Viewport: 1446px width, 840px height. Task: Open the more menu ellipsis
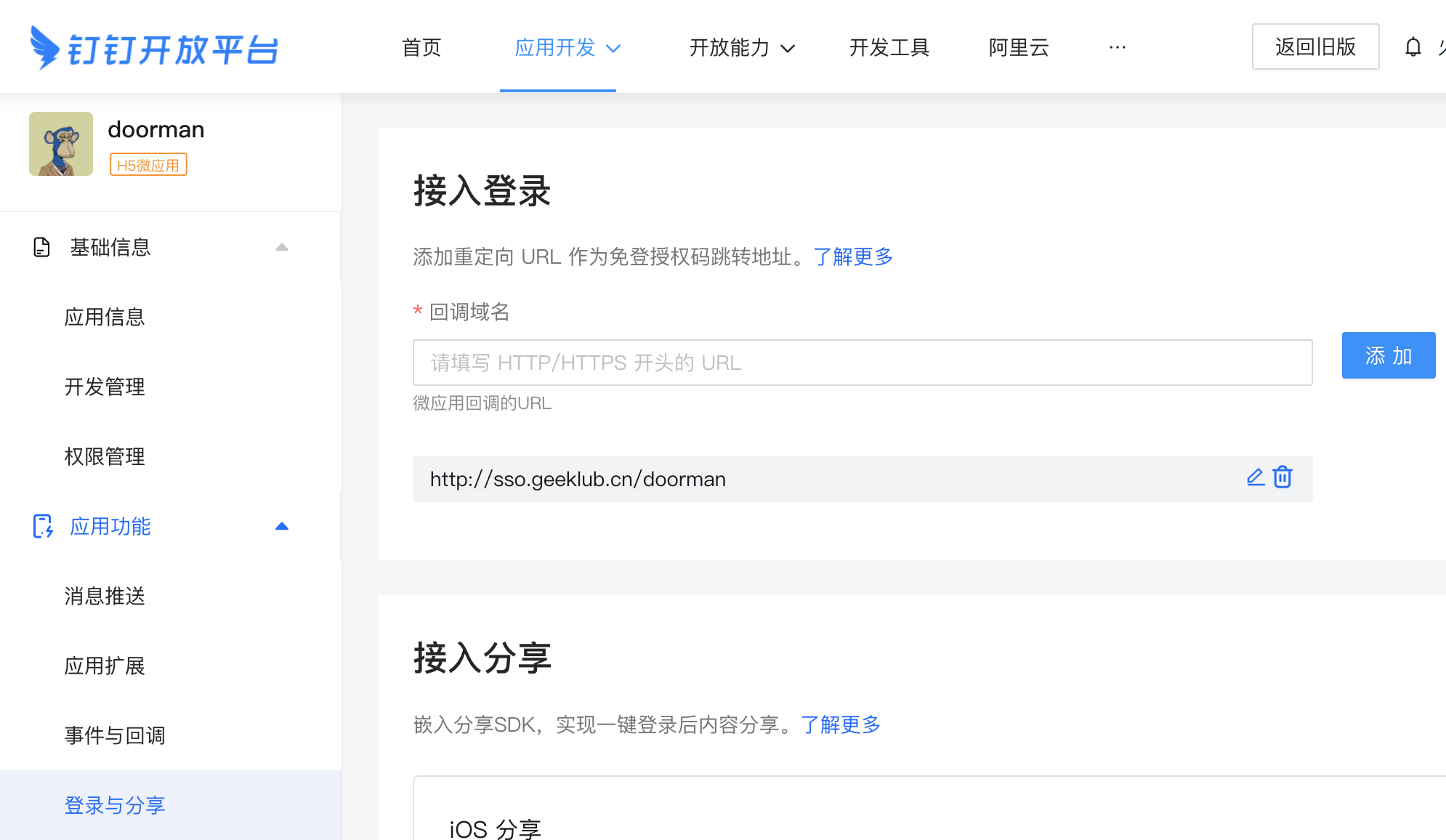[1117, 47]
